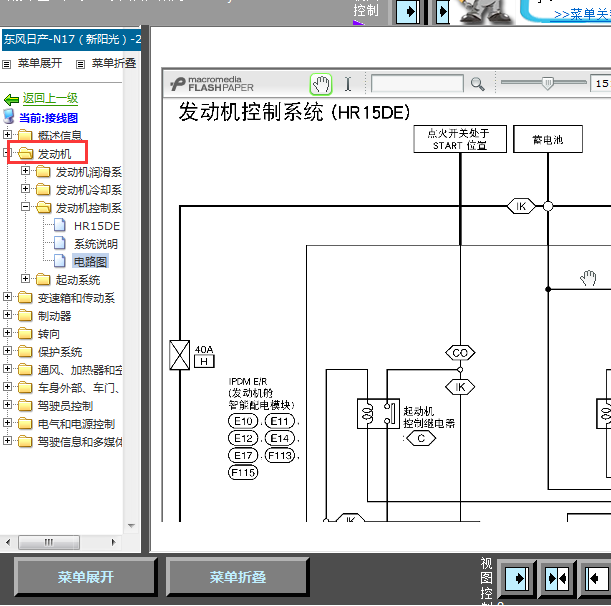
Task: Select the 电路图 document
Action: click(x=90, y=262)
